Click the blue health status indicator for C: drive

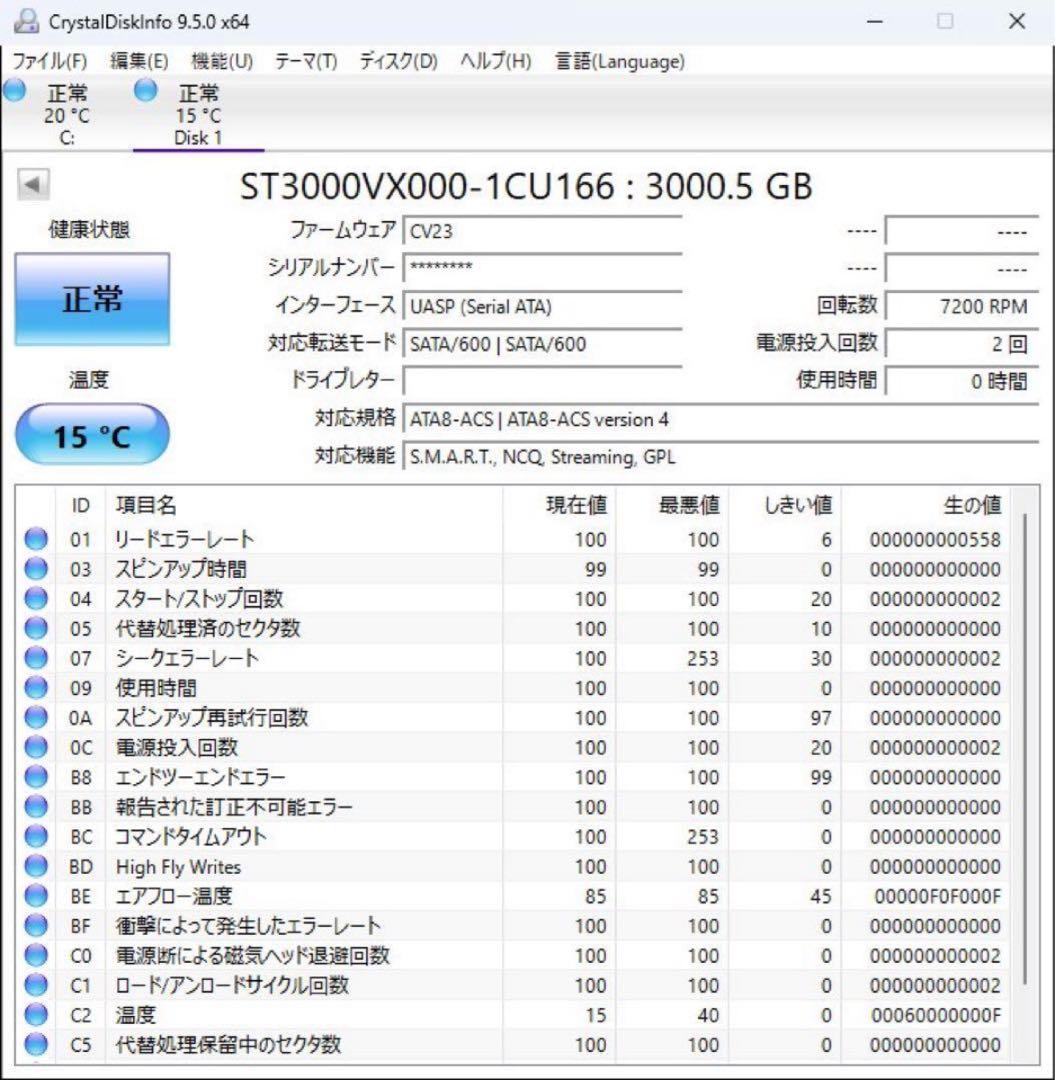click(13, 90)
